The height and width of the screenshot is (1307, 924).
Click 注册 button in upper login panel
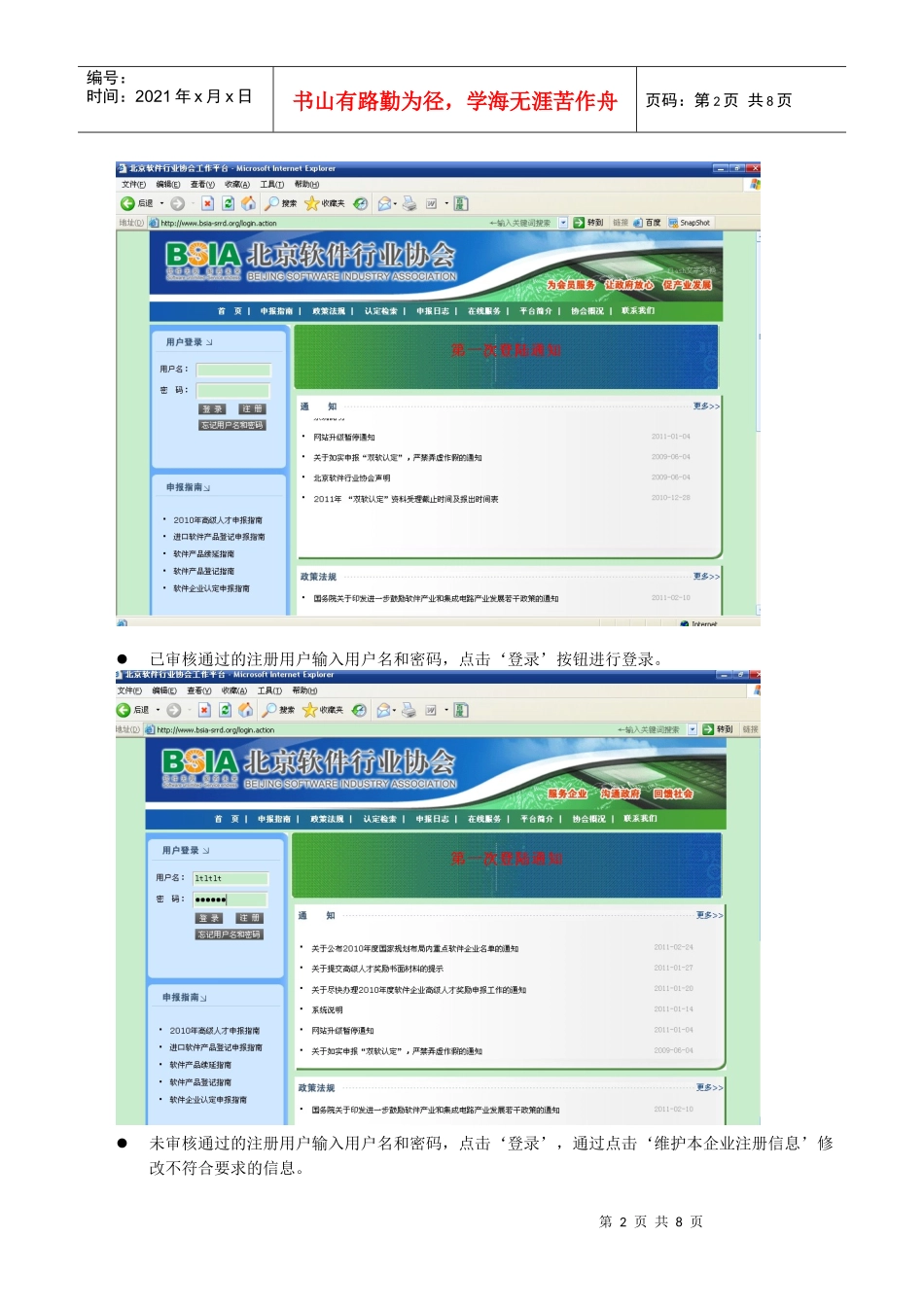(x=252, y=409)
